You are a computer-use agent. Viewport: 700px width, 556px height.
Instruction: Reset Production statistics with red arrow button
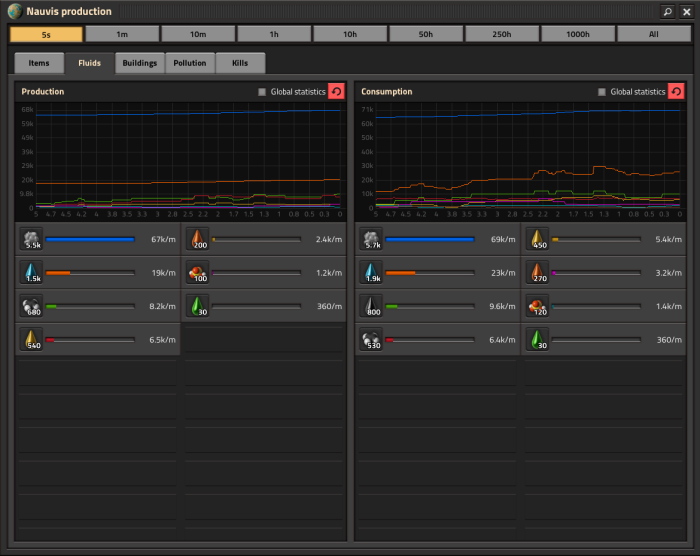[336, 92]
